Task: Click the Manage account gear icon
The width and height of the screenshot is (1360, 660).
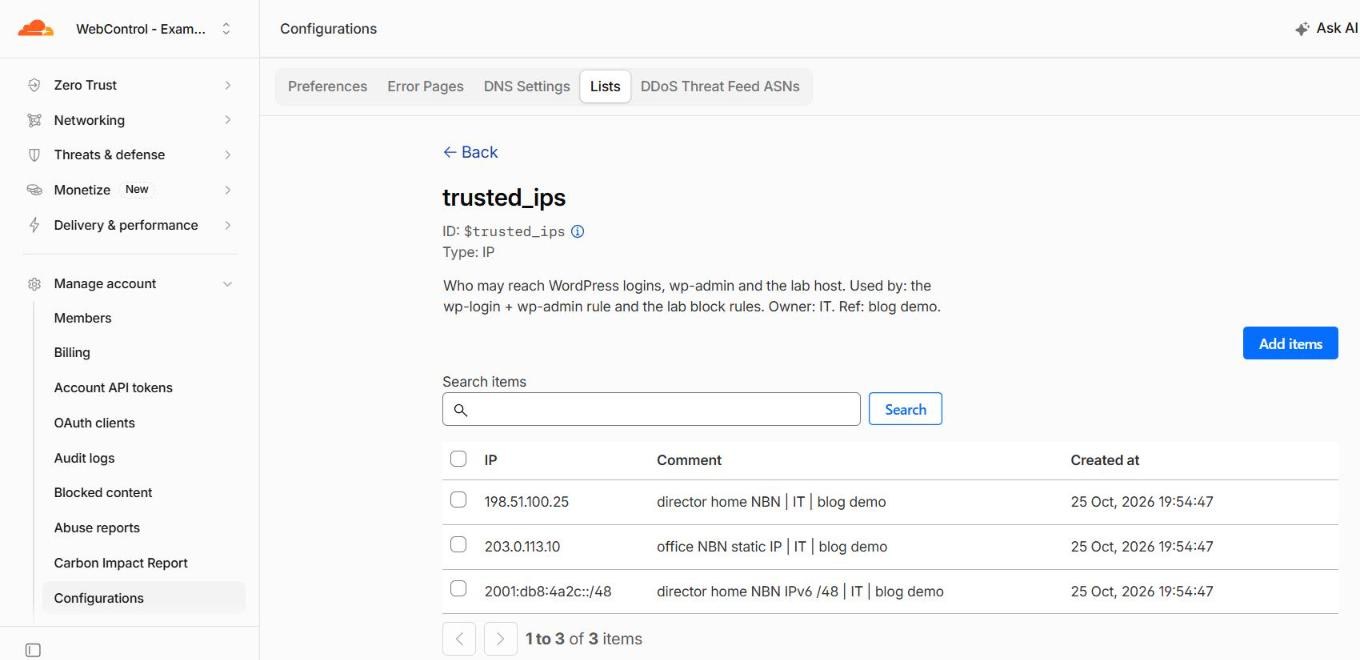Action: (34, 284)
